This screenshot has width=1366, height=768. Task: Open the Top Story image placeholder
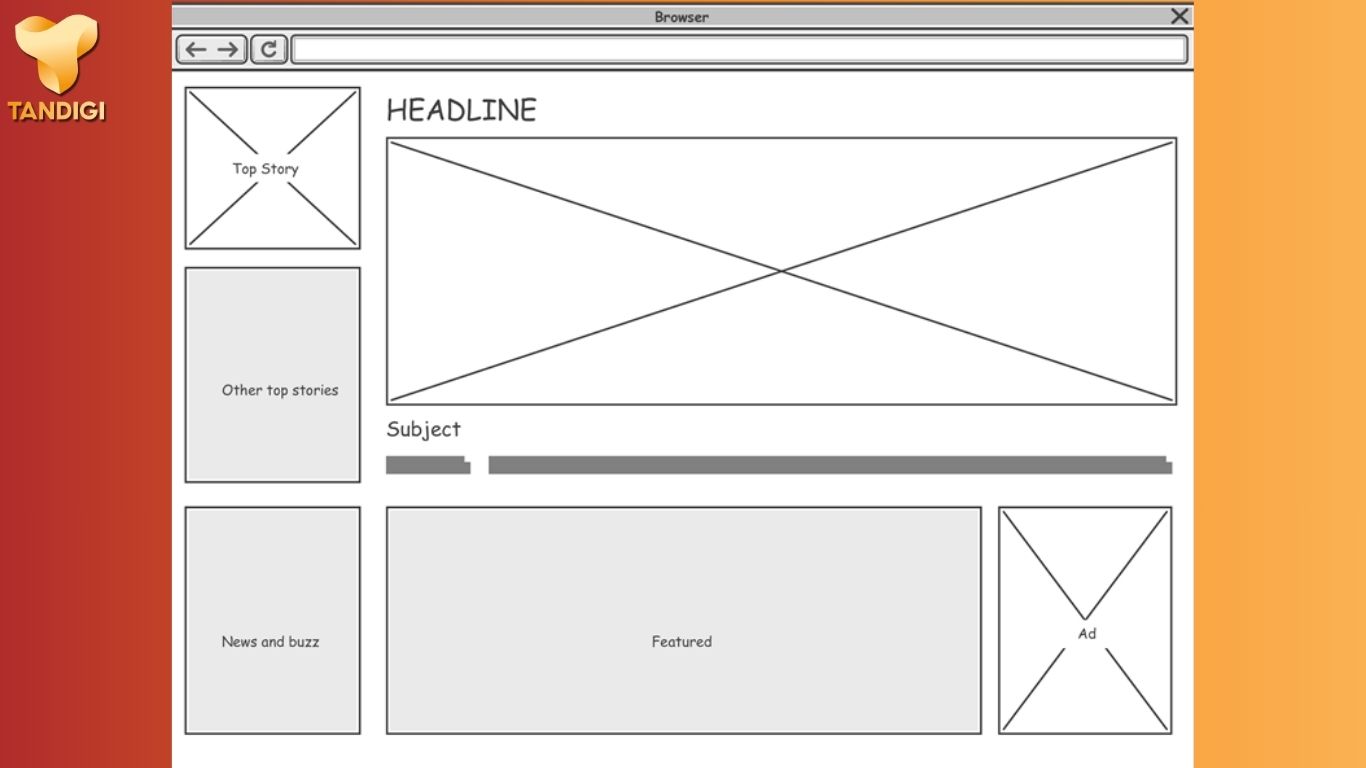272,168
